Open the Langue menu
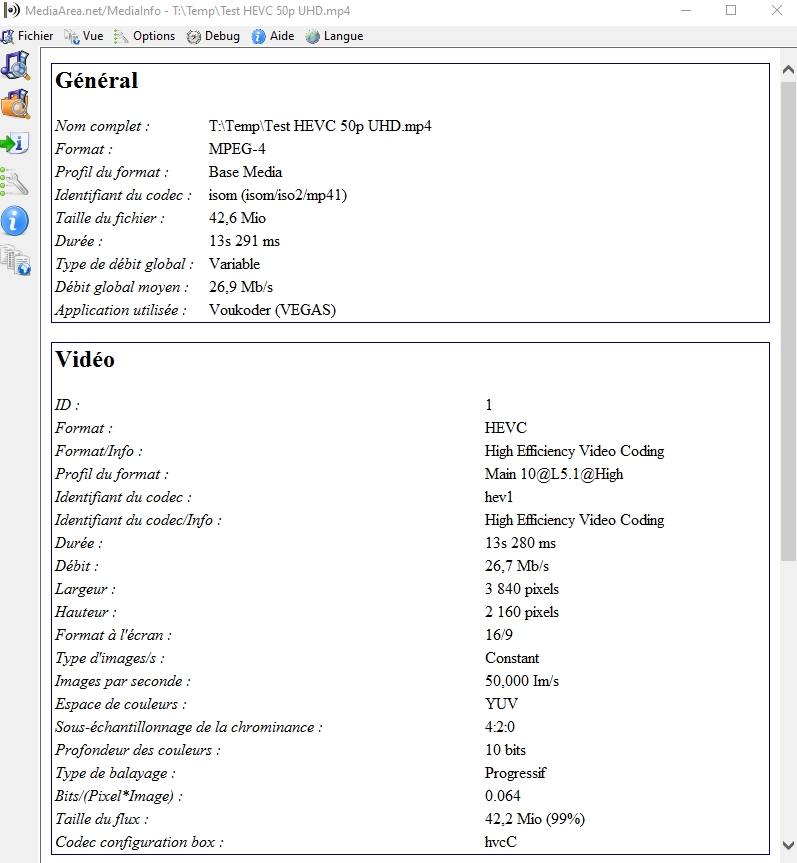This screenshot has height=863, width=797. coord(335,36)
